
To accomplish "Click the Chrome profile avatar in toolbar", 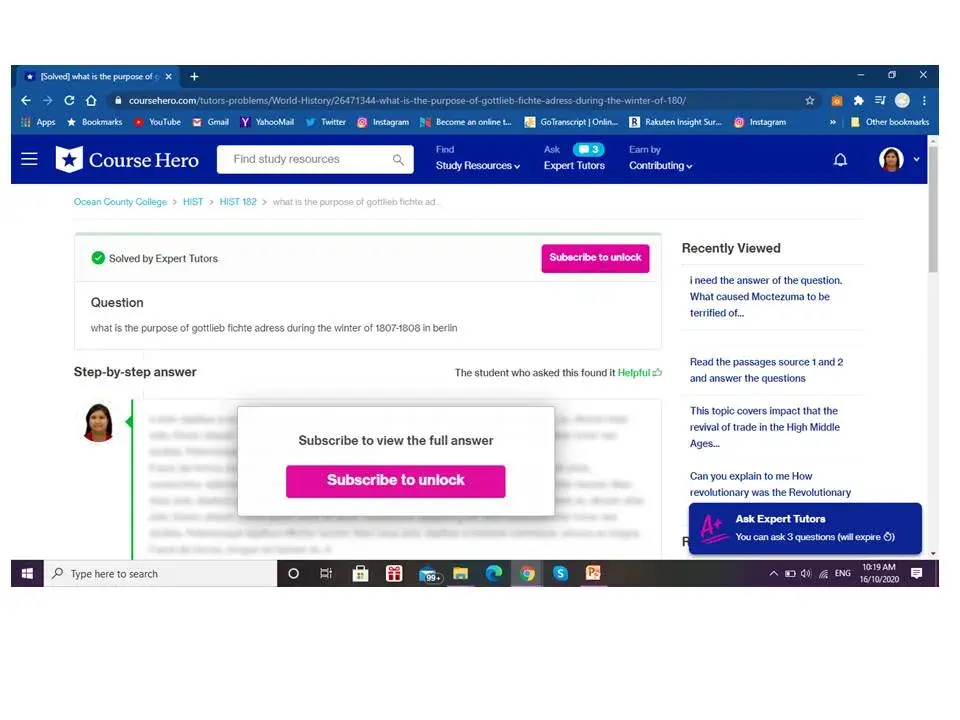I will click(902, 100).
